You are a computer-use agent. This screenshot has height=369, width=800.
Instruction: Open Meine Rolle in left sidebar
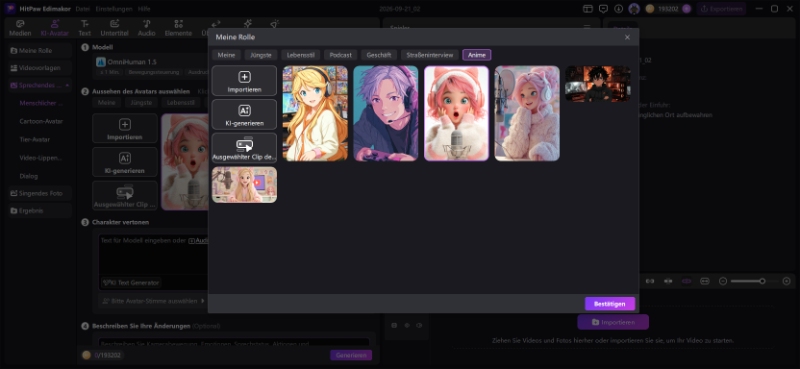(39, 51)
